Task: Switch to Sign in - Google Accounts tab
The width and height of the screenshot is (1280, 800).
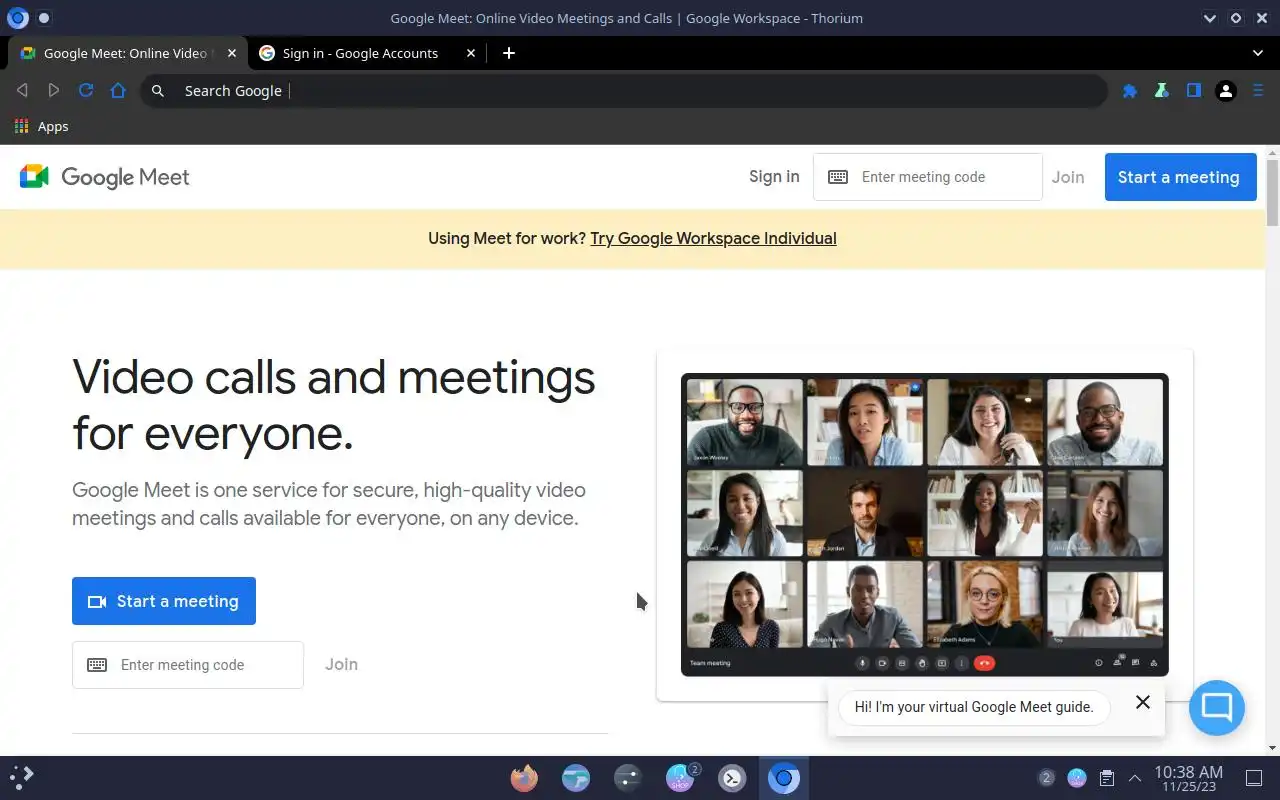Action: click(360, 53)
